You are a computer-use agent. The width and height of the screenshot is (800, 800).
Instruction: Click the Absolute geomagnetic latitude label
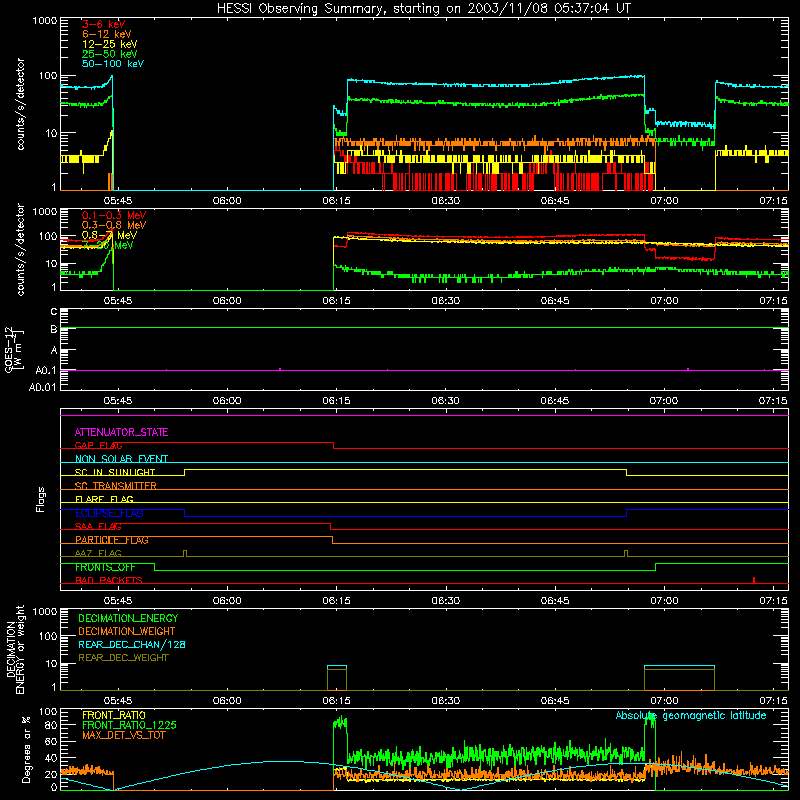pyautogui.click(x=691, y=715)
